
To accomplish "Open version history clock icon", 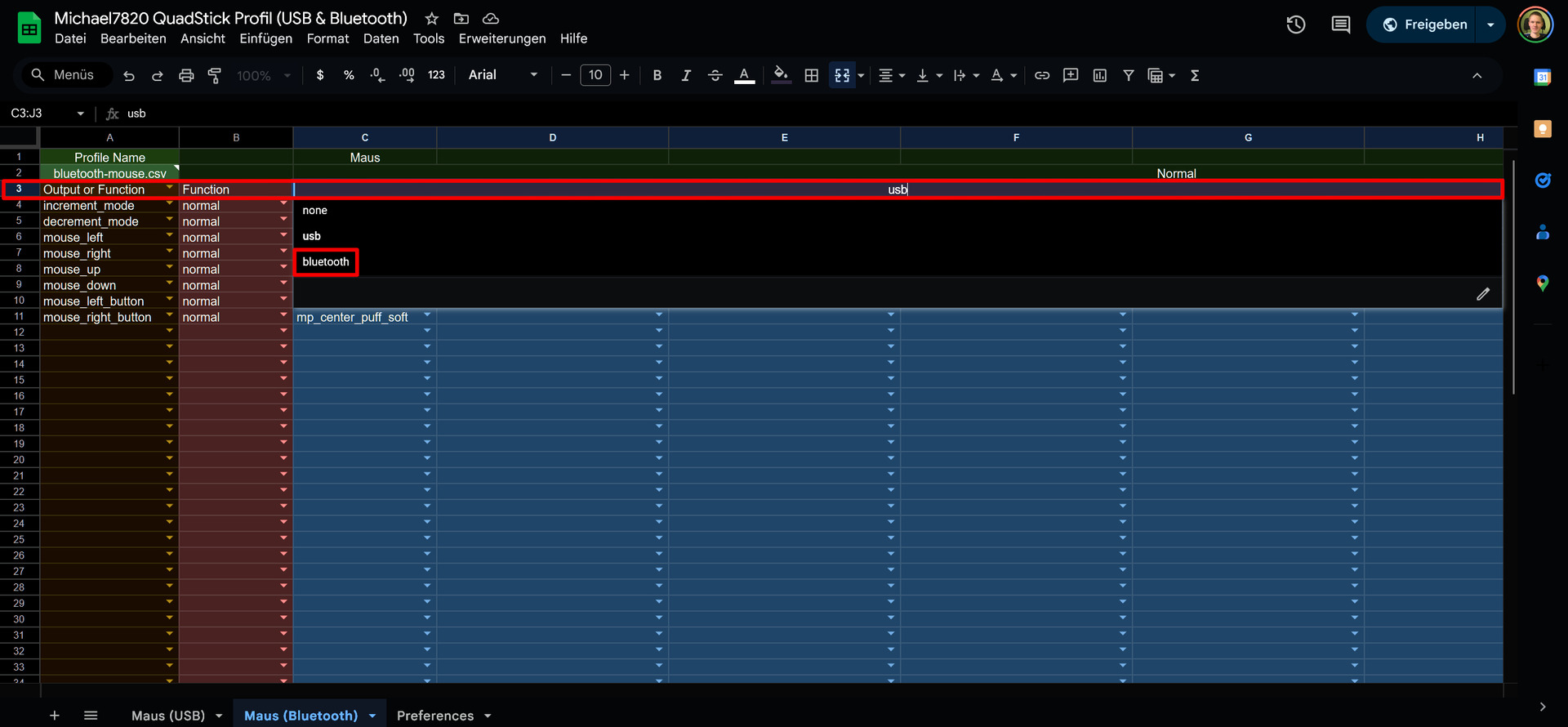I will [x=1296, y=25].
